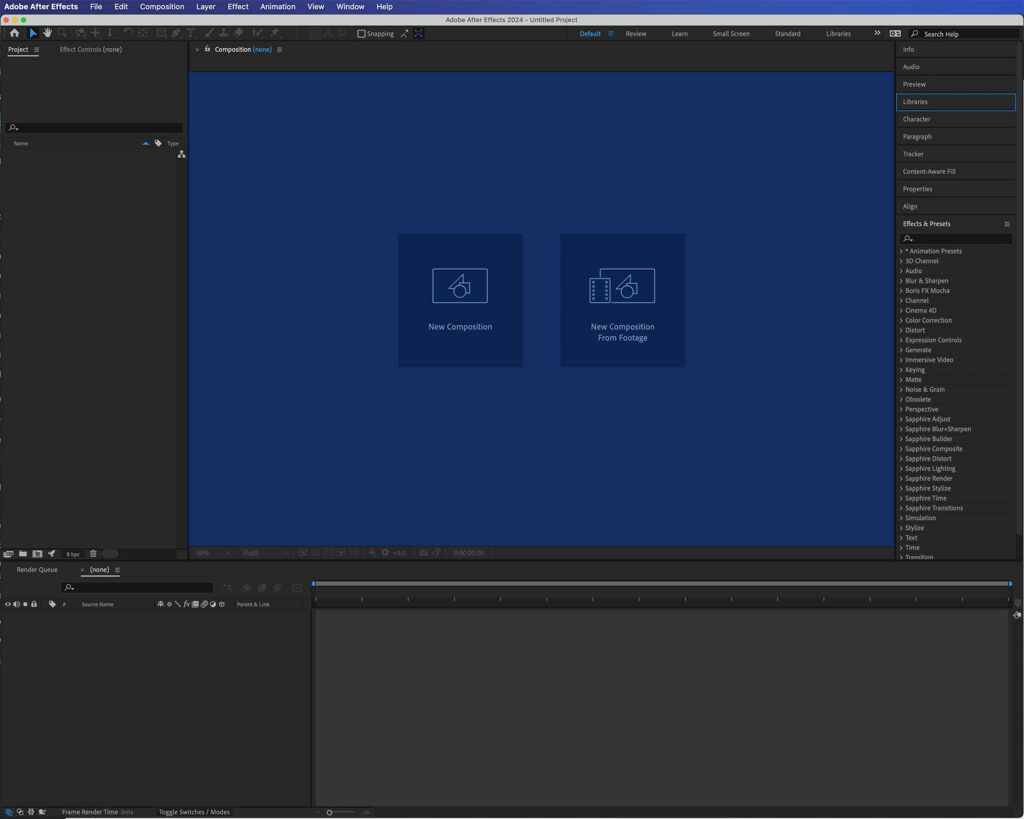
Task: Click Interpret Footage icon in Project panel
Action: 8,554
